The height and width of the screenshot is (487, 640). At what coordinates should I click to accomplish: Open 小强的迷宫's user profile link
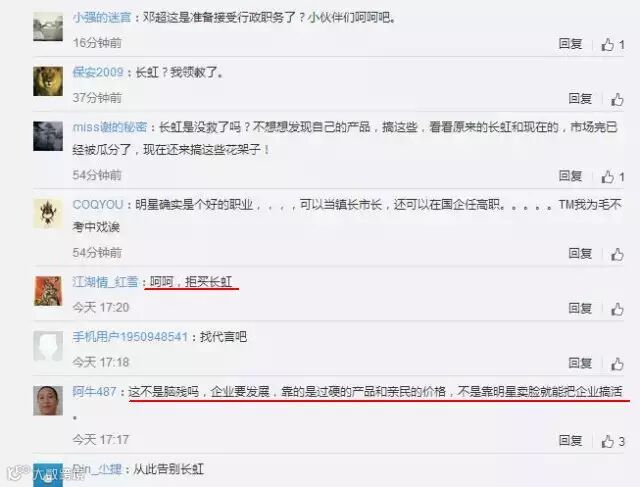coord(102,18)
